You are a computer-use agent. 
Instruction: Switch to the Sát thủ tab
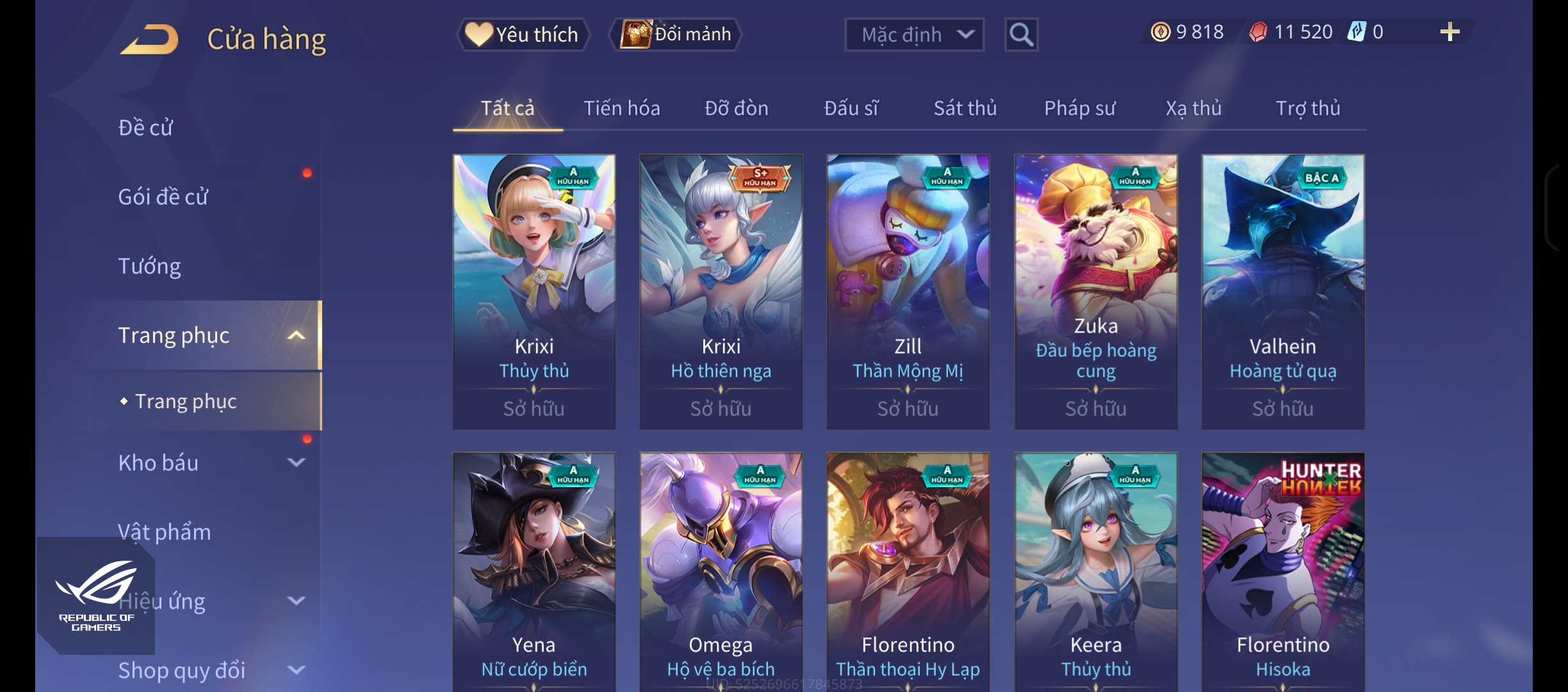[x=965, y=108]
